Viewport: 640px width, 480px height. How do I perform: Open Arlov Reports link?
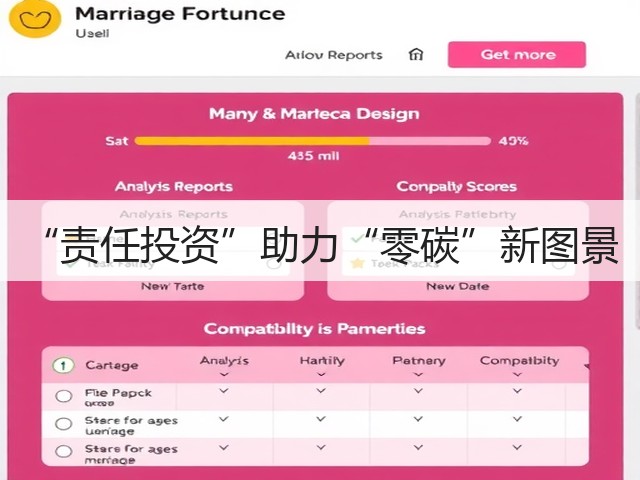(333, 55)
